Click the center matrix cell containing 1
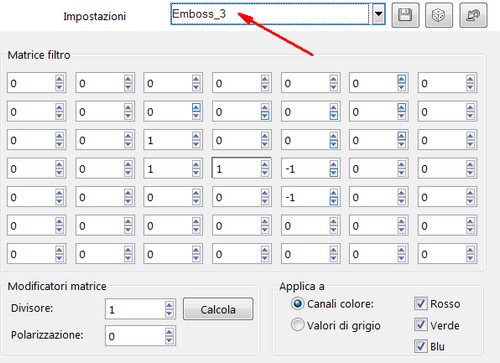 click(236, 168)
